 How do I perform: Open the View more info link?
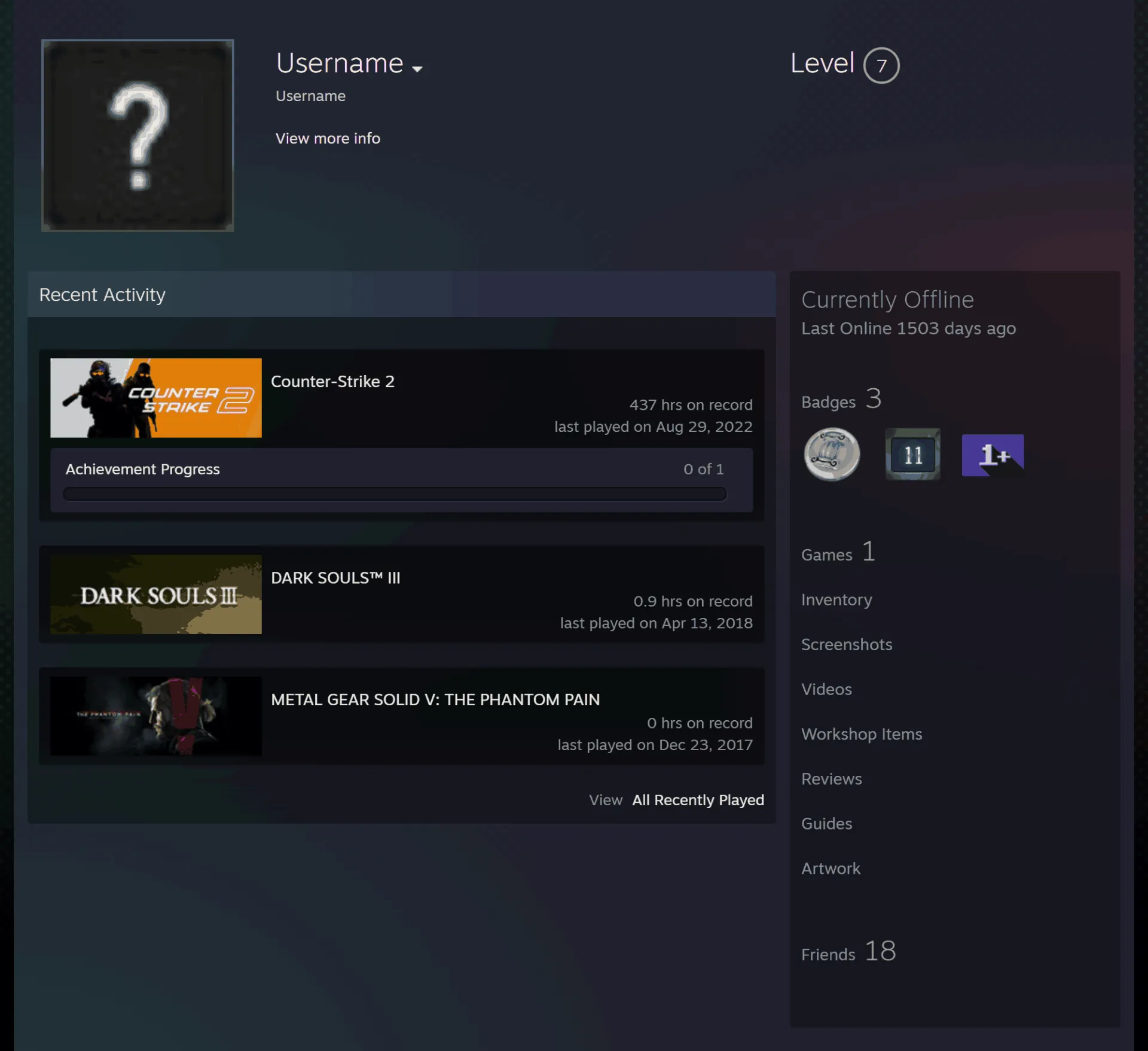coord(328,138)
